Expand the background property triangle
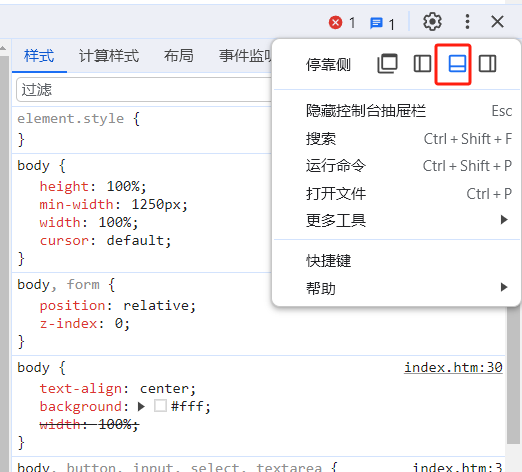 141,406
